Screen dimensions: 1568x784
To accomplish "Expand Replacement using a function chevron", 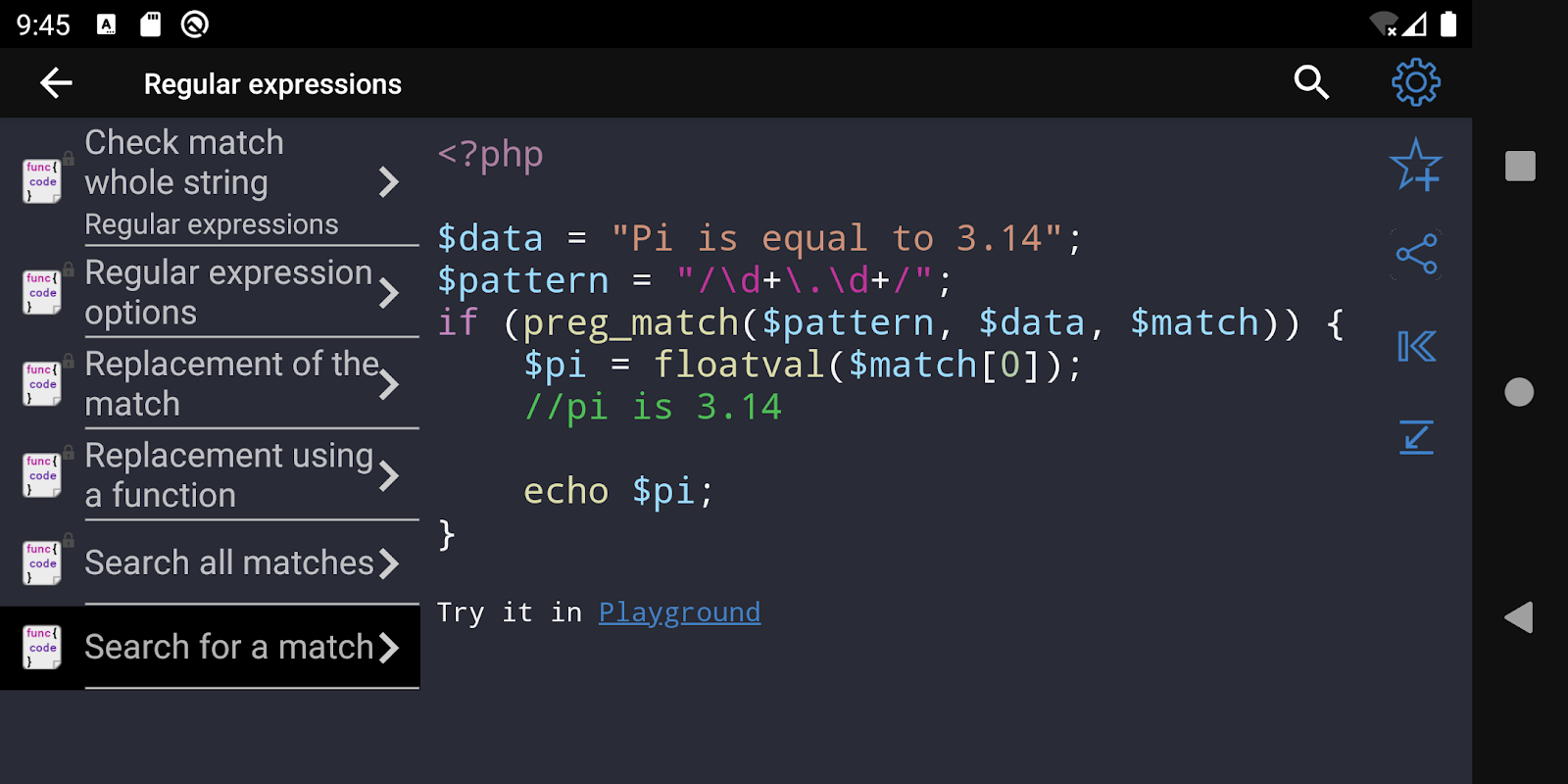I will coord(389,476).
